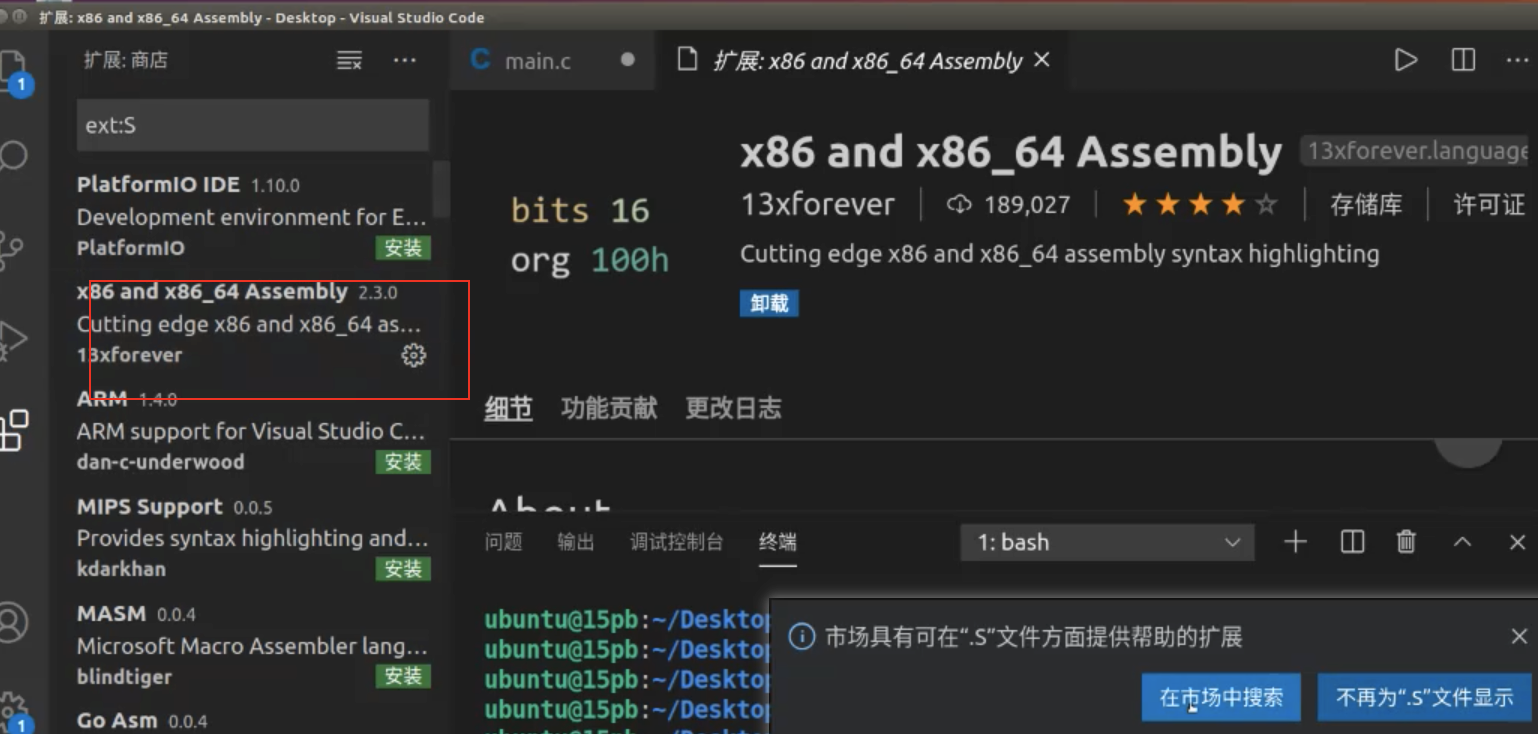
Task: Click the main.c unsaved dot indicator
Action: point(627,60)
